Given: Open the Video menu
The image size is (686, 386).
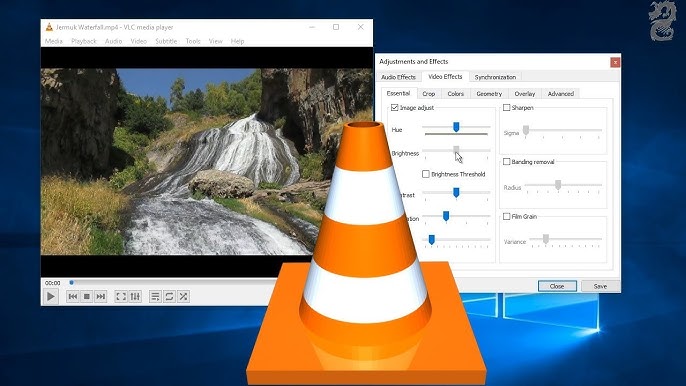Looking at the screenshot, I should [x=139, y=41].
